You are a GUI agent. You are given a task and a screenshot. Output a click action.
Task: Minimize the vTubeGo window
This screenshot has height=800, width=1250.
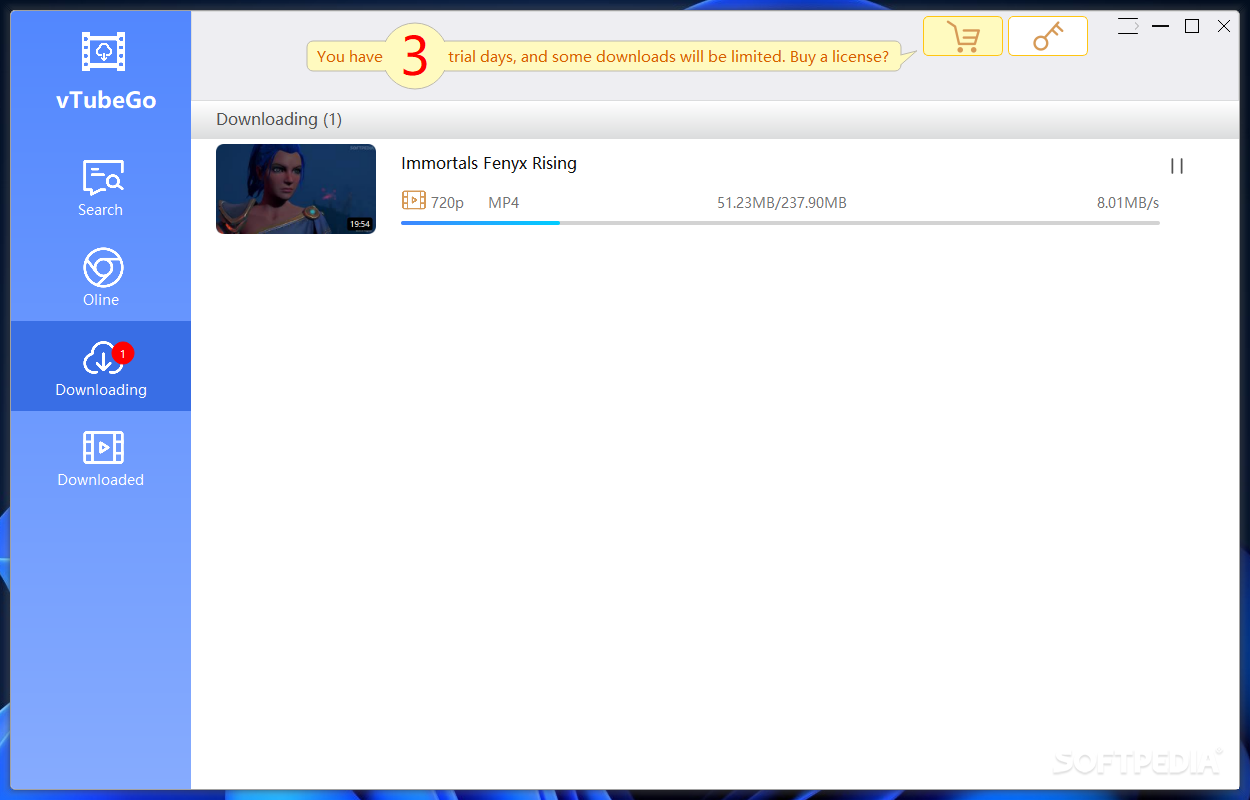[1160, 27]
